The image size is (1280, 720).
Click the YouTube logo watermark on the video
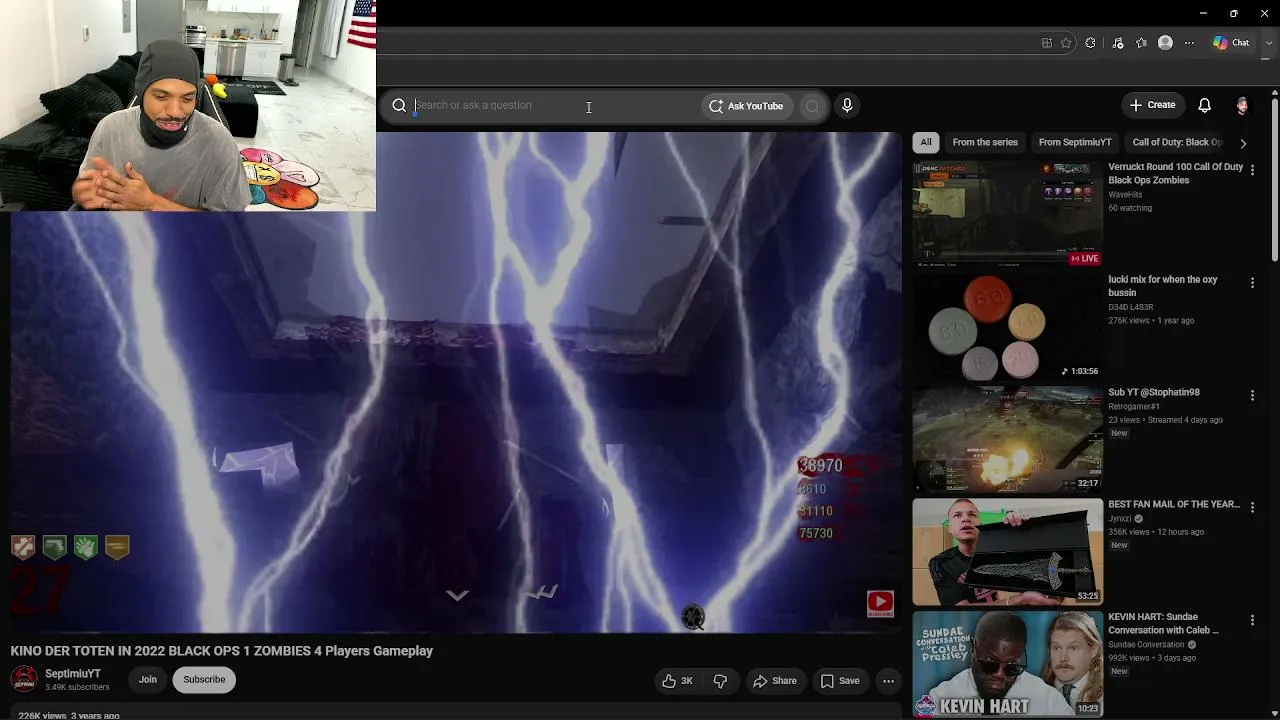[x=880, y=602]
